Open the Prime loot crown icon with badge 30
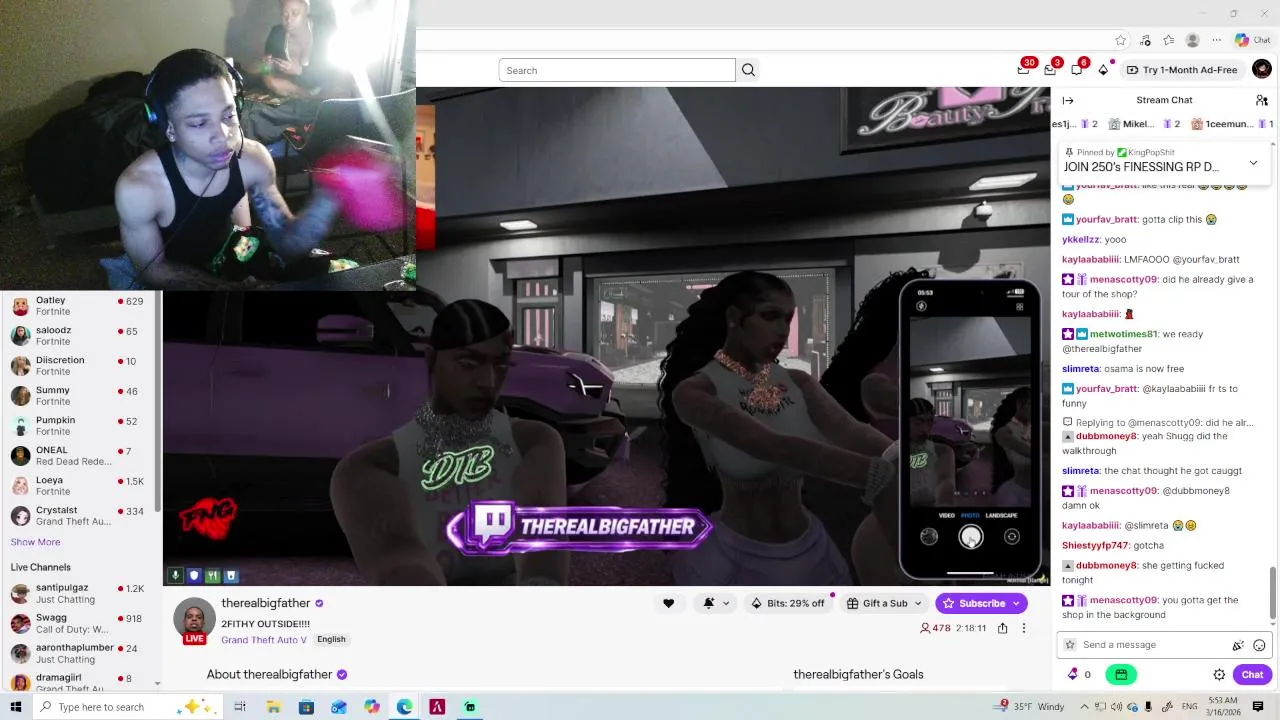Image resolution: width=1280 pixels, height=720 pixels. [x=1023, y=70]
